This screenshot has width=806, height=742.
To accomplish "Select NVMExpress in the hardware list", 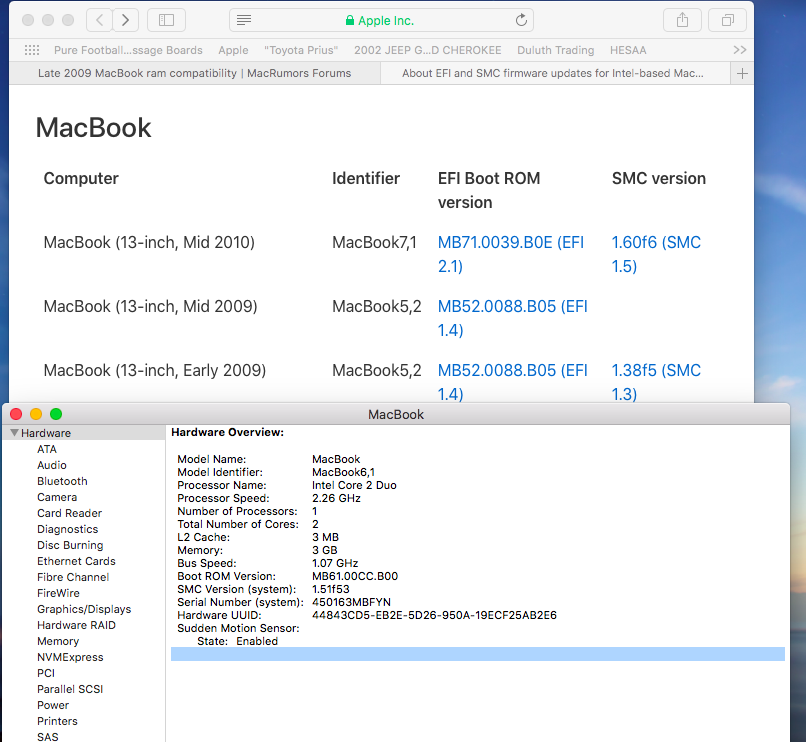I will point(70,657).
